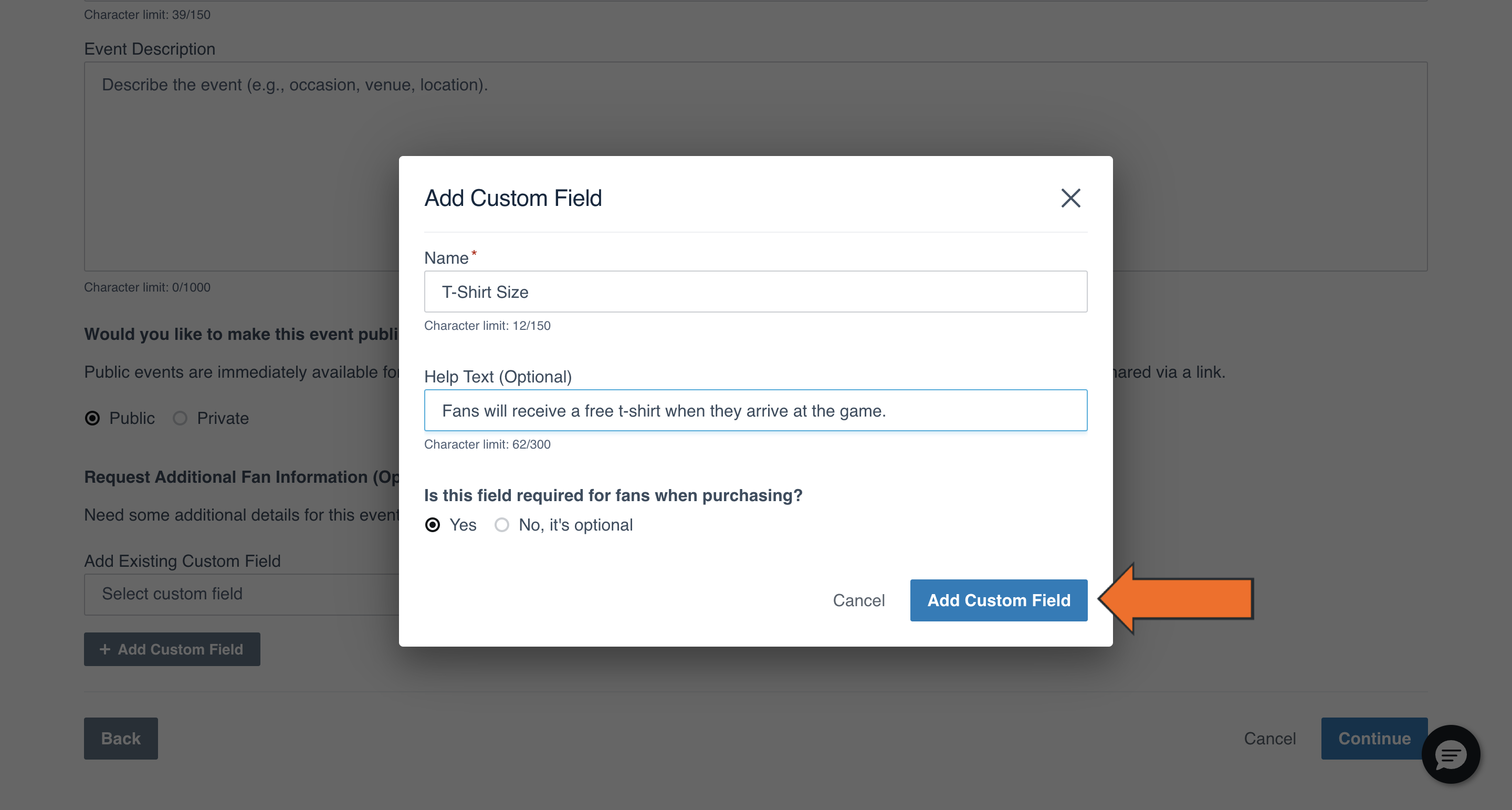Click the Continue button

click(x=1374, y=739)
